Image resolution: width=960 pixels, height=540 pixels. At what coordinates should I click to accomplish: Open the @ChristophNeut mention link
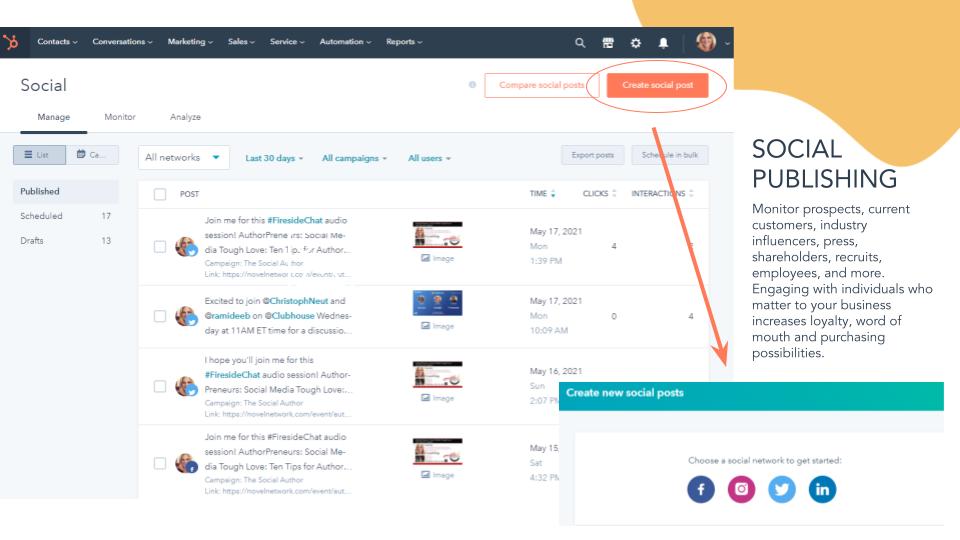coord(295,301)
